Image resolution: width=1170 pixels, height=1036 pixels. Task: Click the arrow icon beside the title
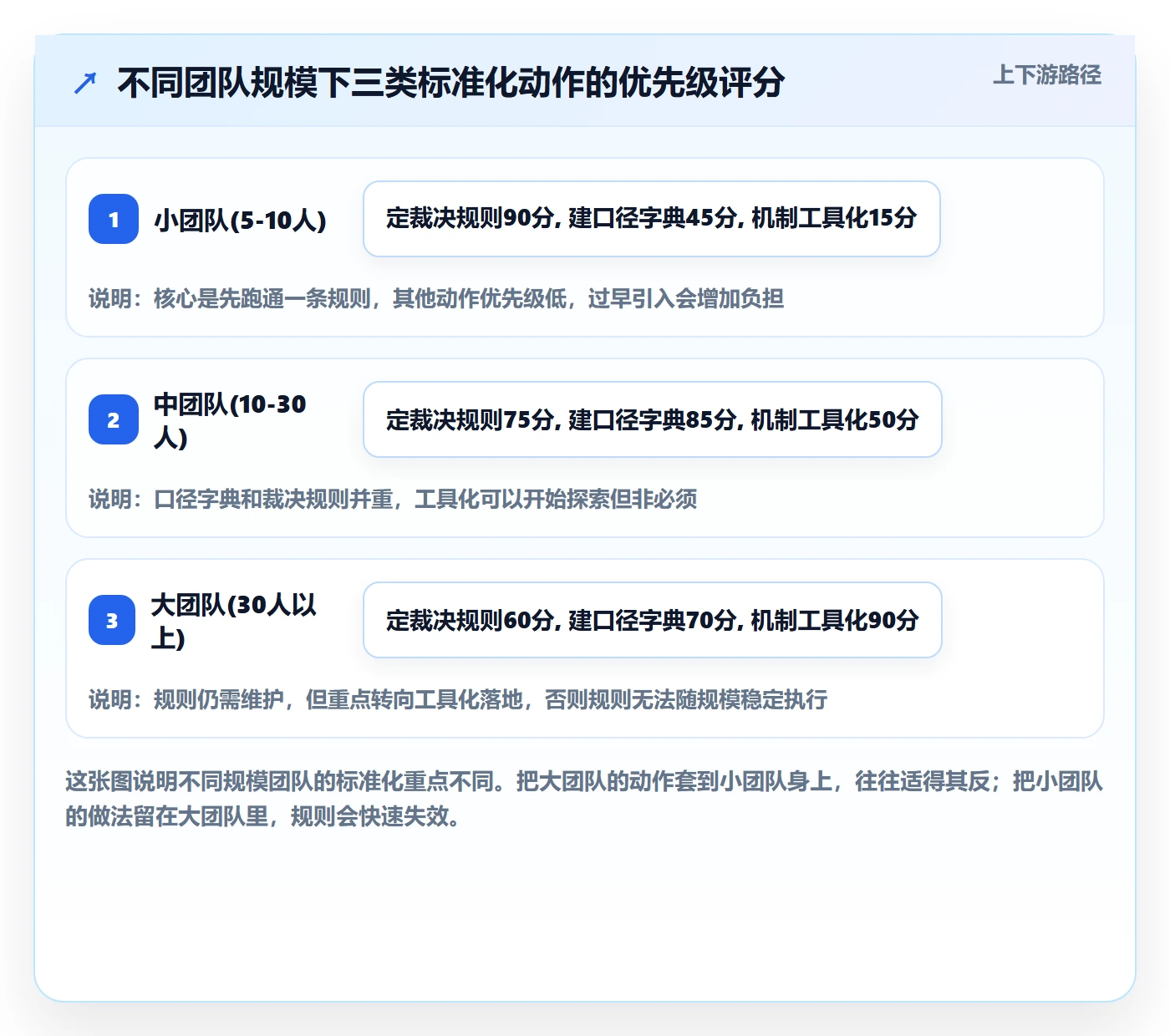tap(85, 83)
